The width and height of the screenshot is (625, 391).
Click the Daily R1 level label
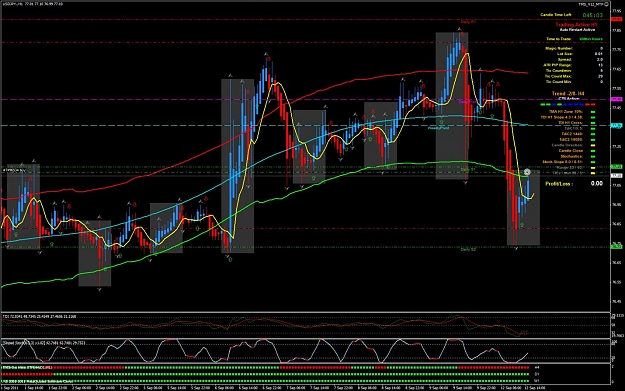pos(468,22)
